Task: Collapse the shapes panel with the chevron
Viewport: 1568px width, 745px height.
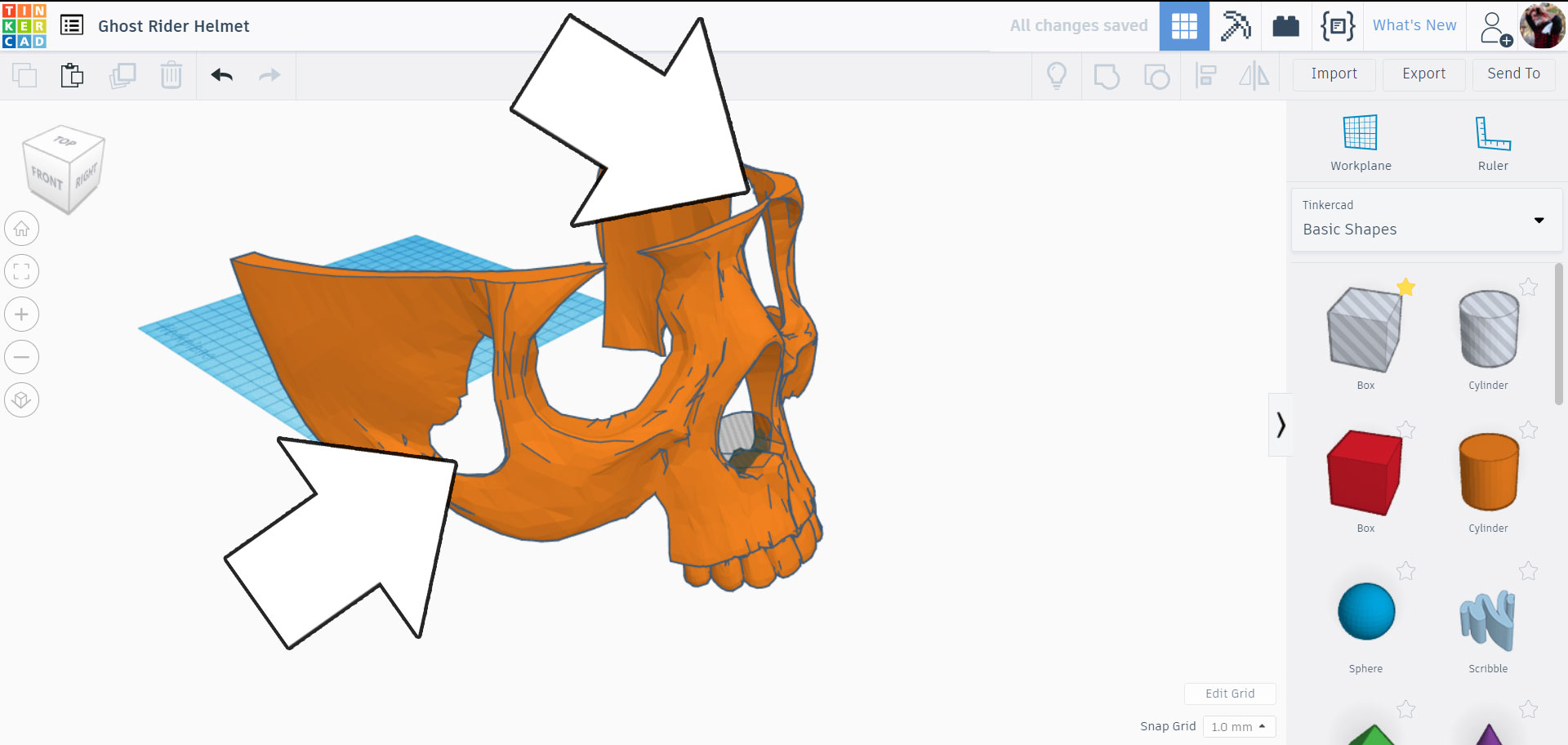Action: [1281, 425]
